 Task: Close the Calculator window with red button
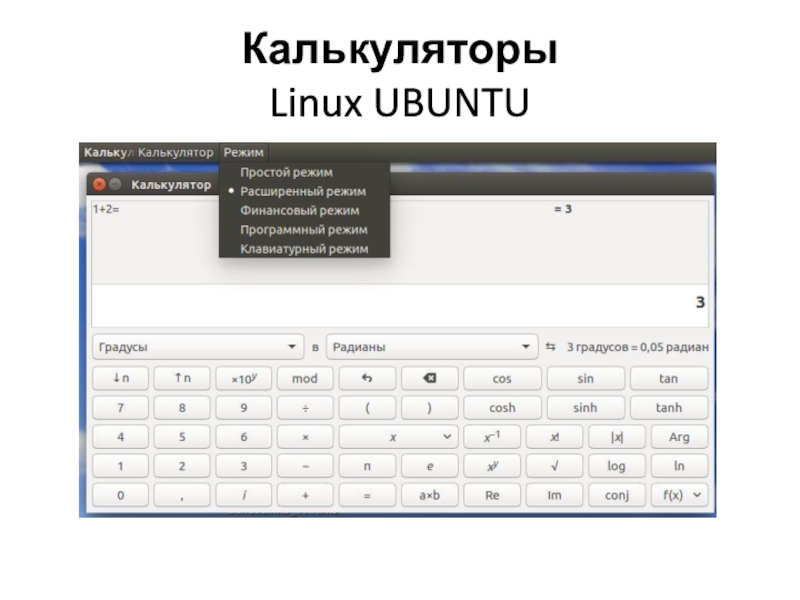[x=99, y=184]
